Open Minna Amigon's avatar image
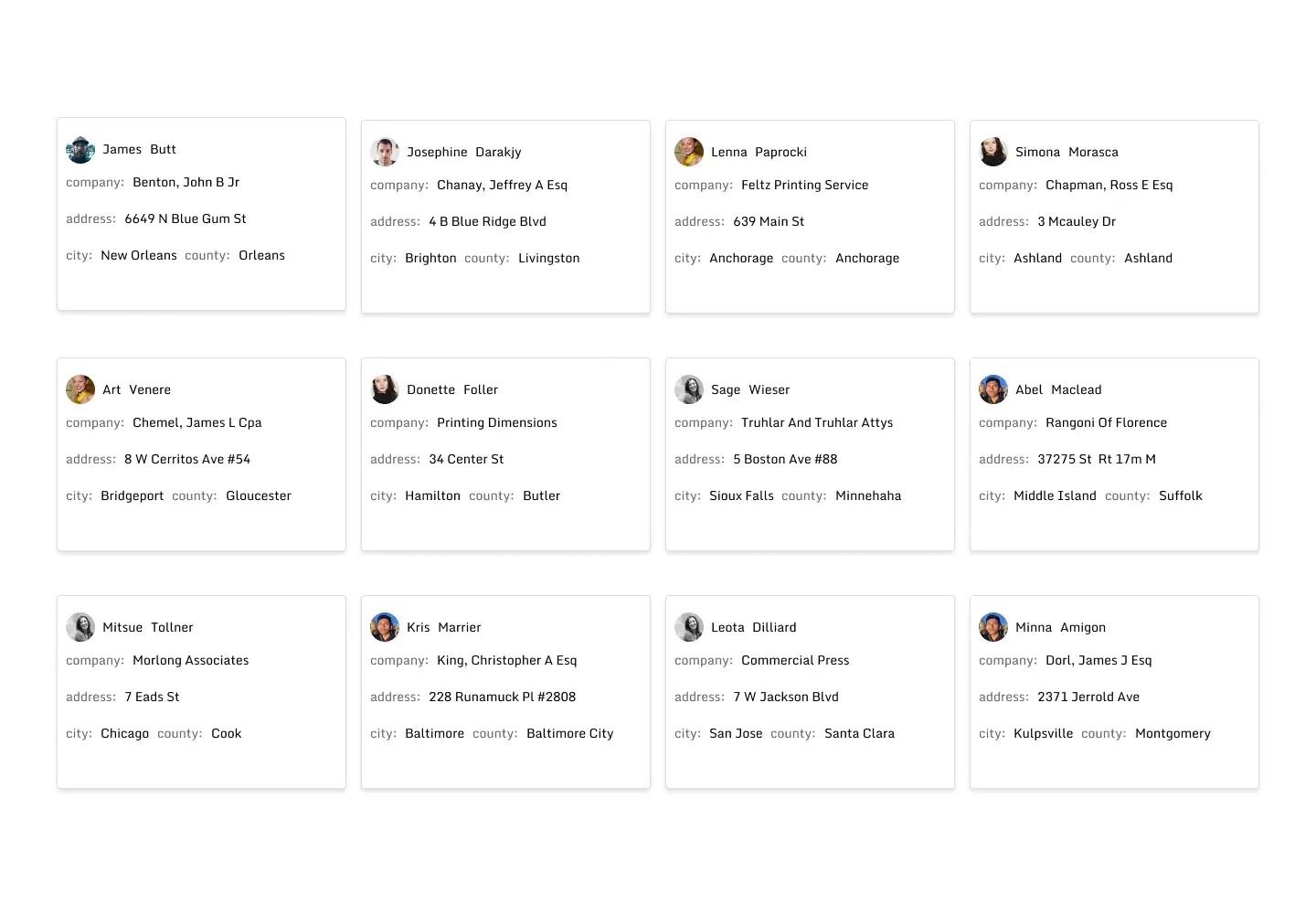 coord(993,628)
